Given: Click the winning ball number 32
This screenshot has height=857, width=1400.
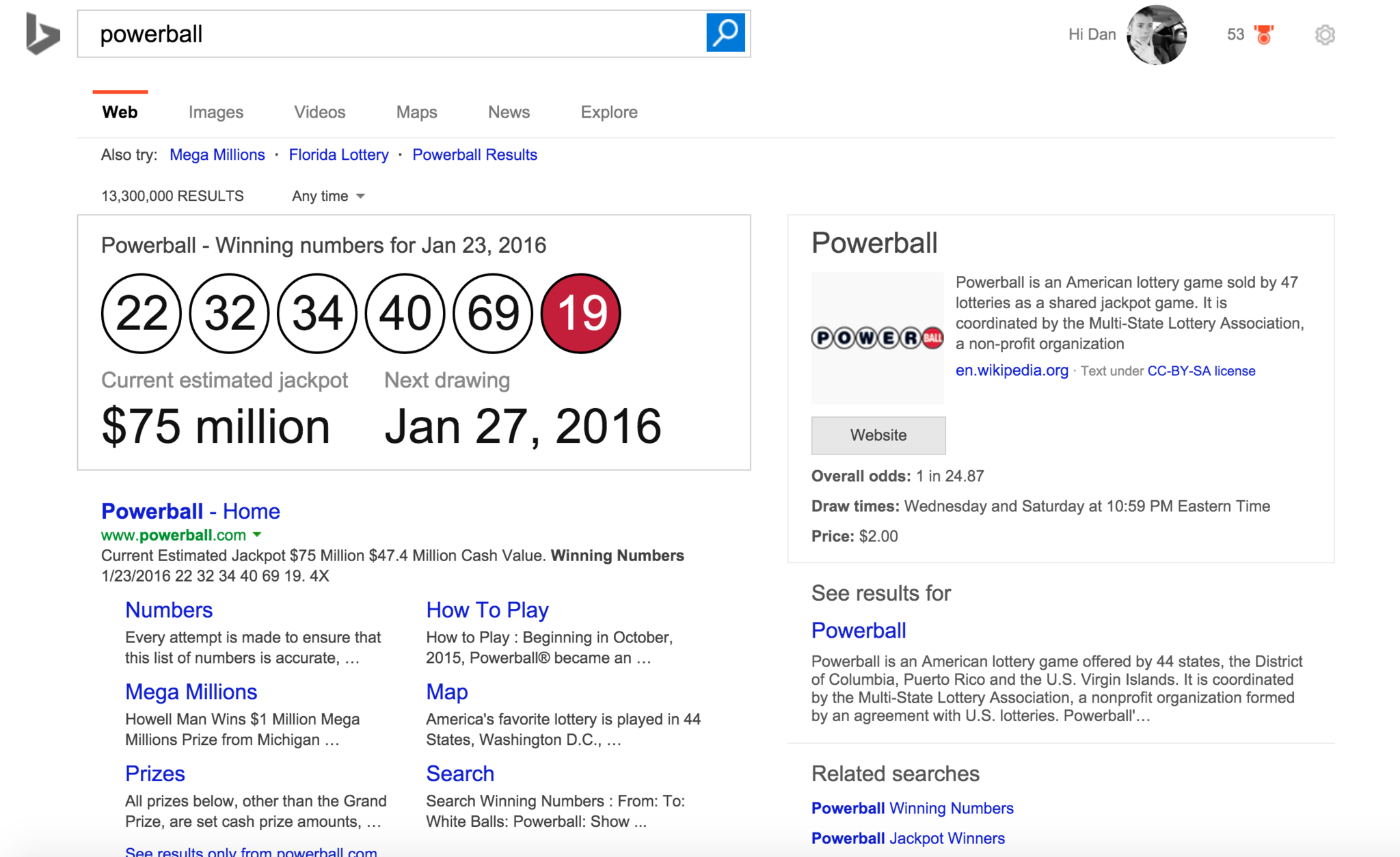Looking at the screenshot, I should [229, 314].
